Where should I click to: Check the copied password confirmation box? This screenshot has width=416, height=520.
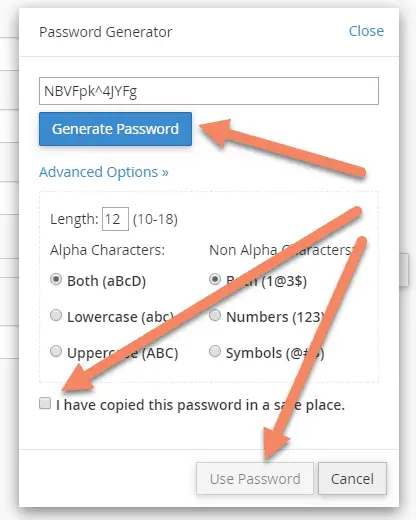click(x=45, y=403)
